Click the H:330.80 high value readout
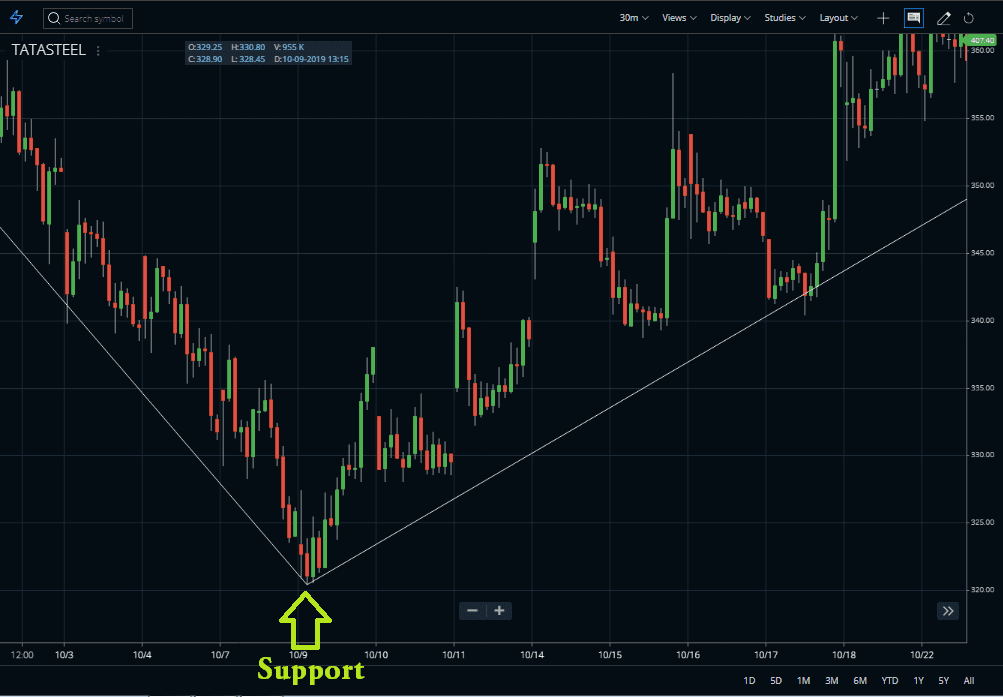This screenshot has height=697, width=1003. coord(248,47)
